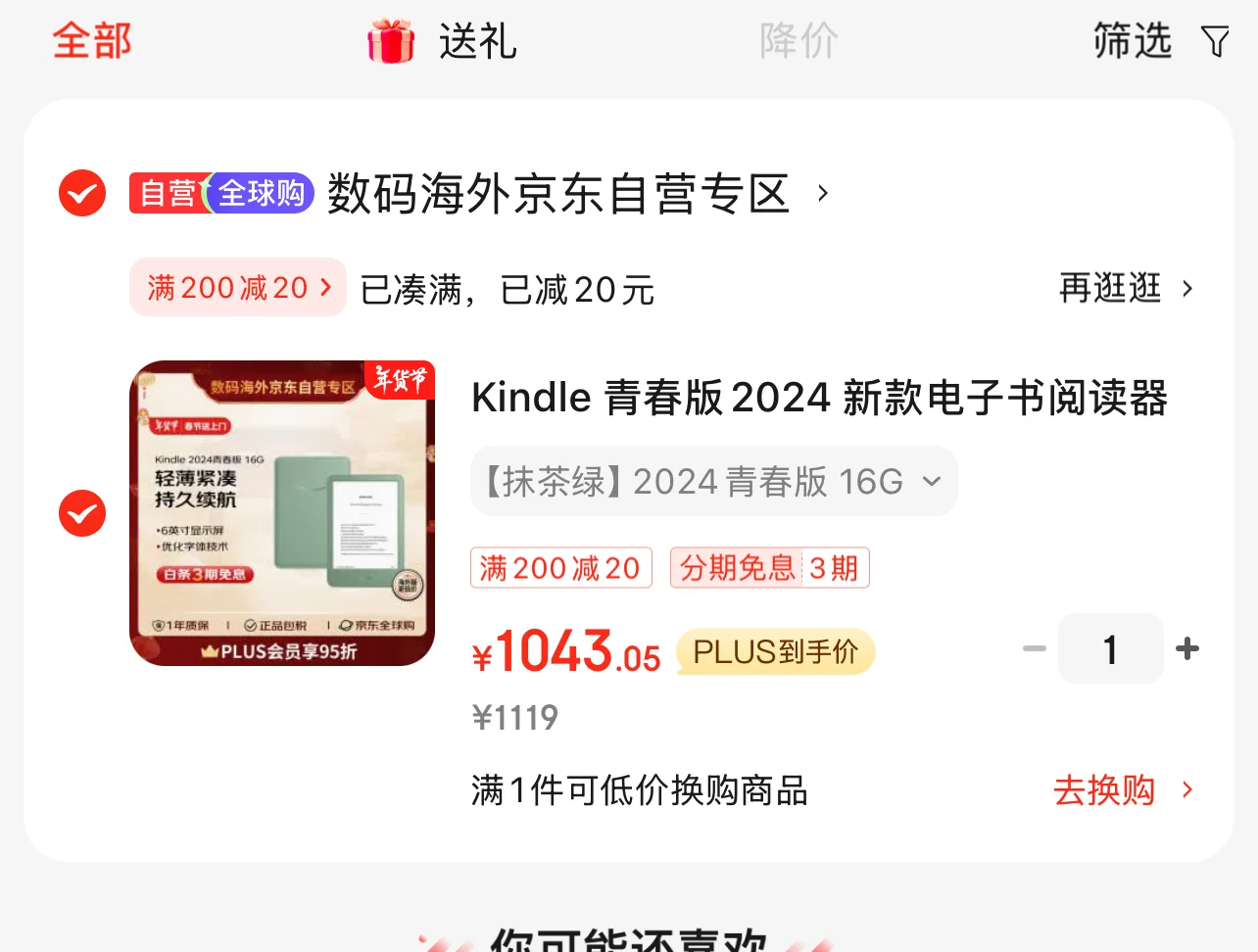The image size is (1258, 952).
Task: Switch to the 全部 tab
Action: 92,41
